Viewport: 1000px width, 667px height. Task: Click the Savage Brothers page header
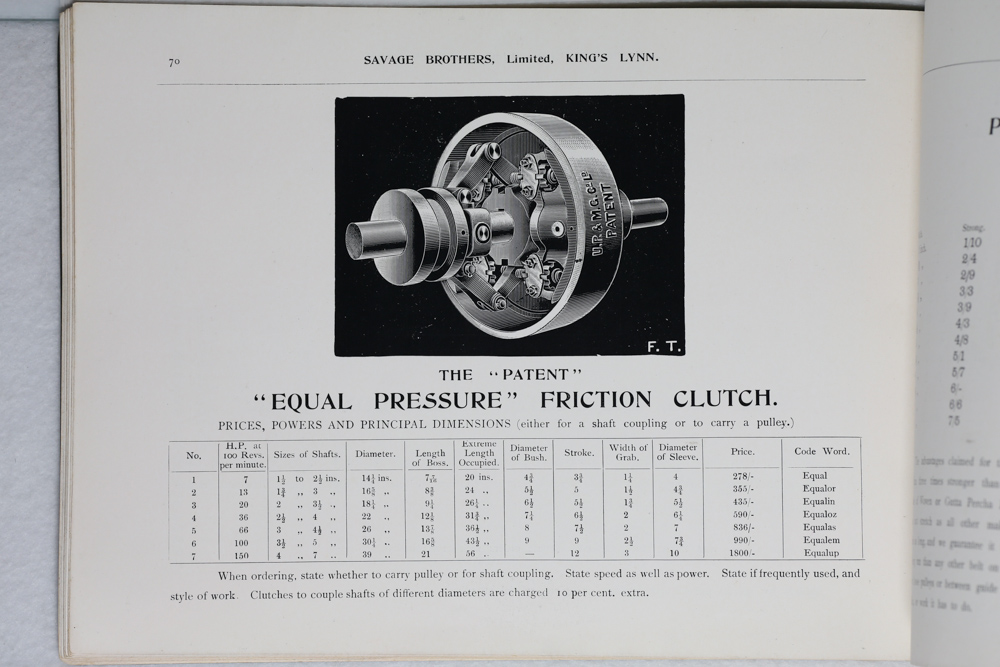510,59
